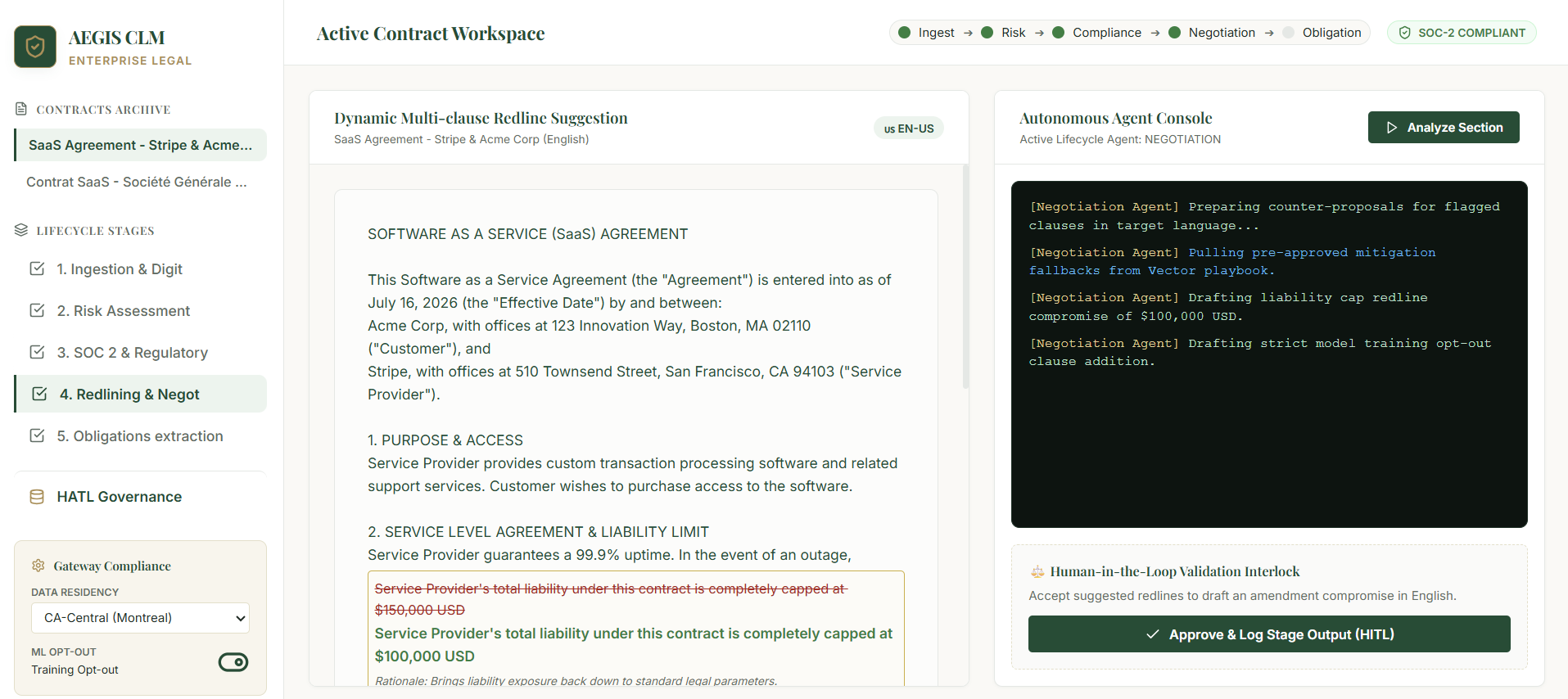Click '2. SERVICE LEVEL AGREEMENT & LIABILITY LIMIT' heading

coord(538,532)
